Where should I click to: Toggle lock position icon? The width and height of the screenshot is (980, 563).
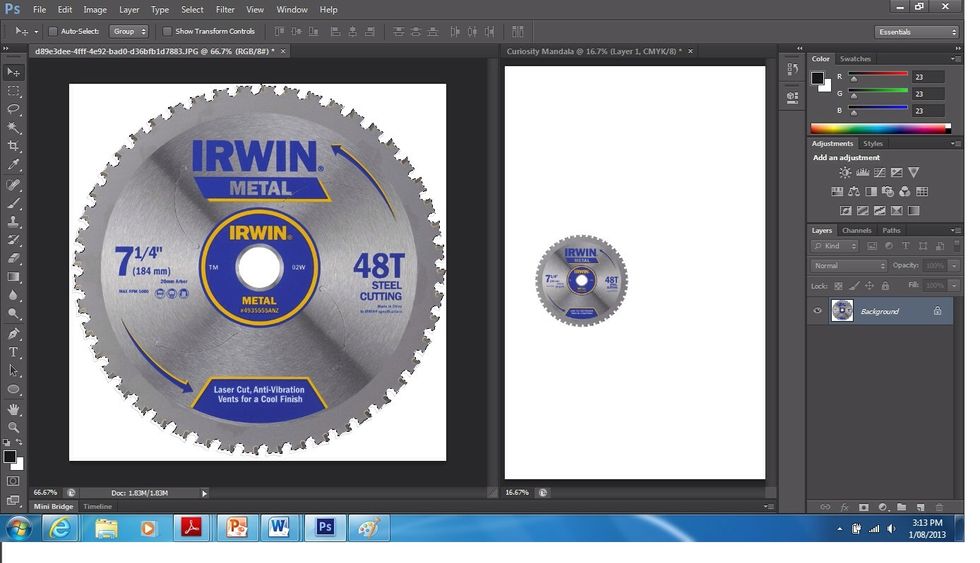point(869,286)
